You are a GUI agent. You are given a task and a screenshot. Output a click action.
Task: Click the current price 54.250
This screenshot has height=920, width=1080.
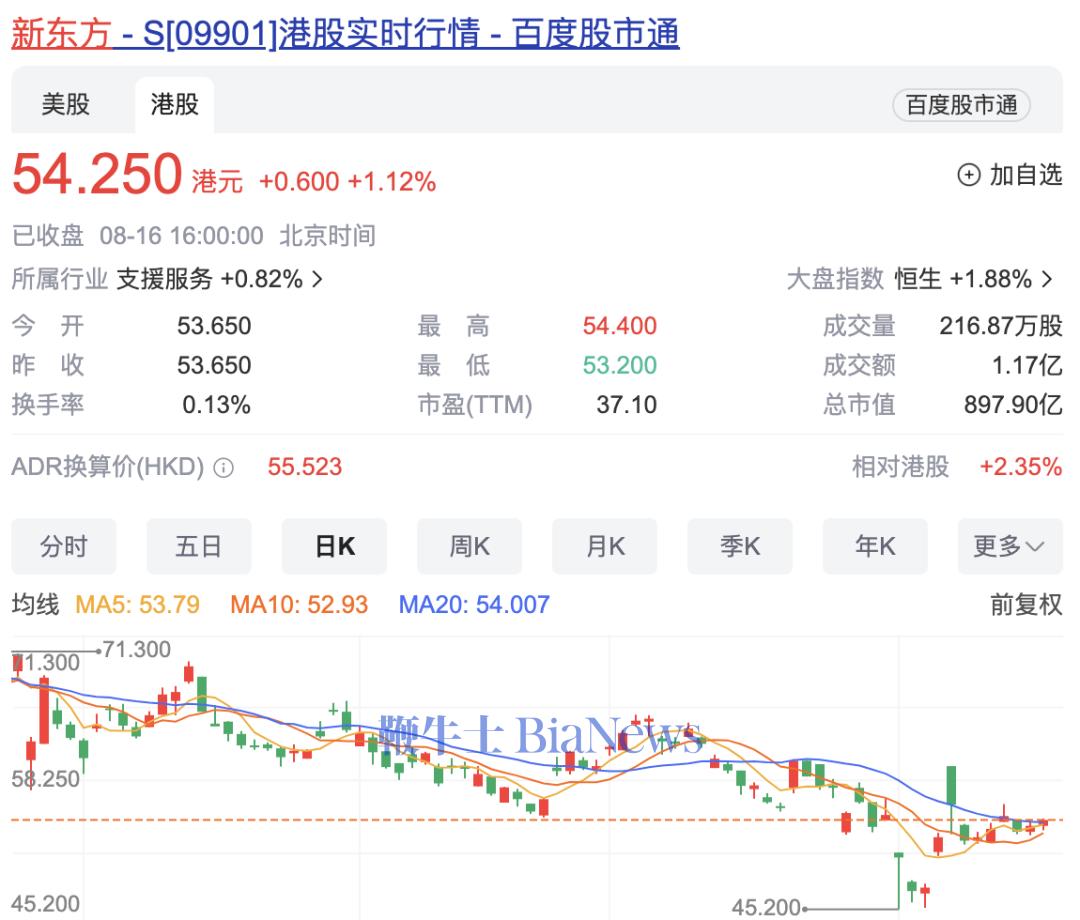point(97,174)
